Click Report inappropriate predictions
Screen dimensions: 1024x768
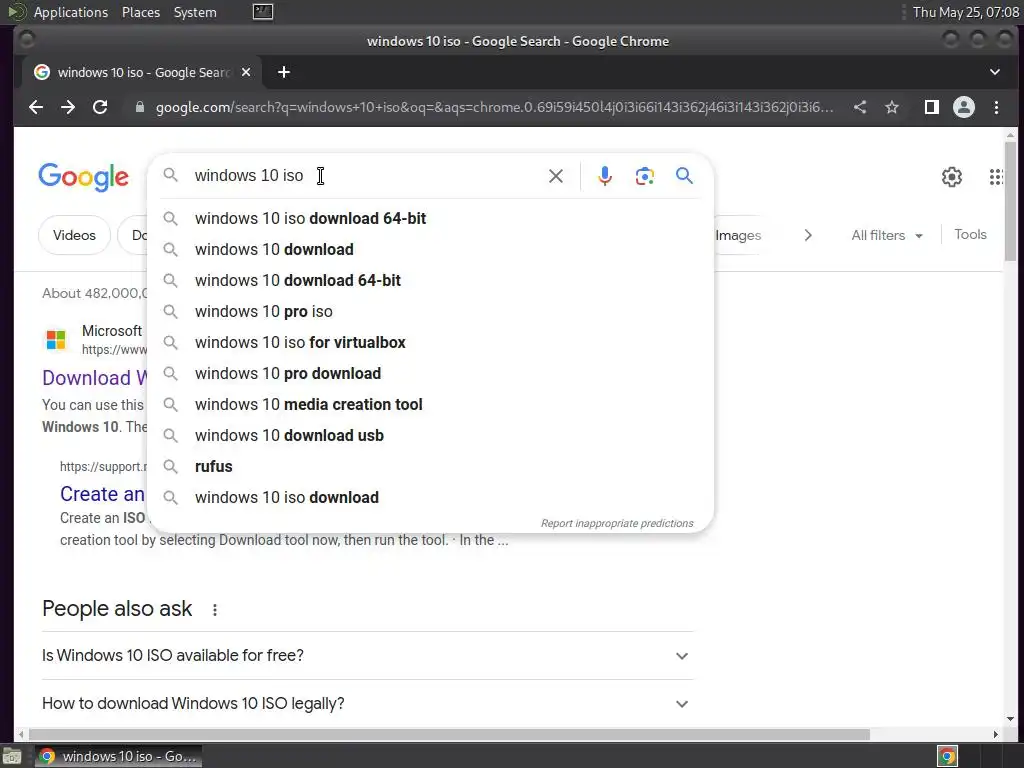click(x=617, y=523)
